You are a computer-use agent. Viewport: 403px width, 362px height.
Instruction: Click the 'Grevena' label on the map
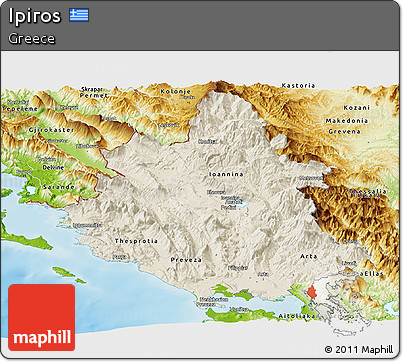pyautogui.click(x=344, y=131)
